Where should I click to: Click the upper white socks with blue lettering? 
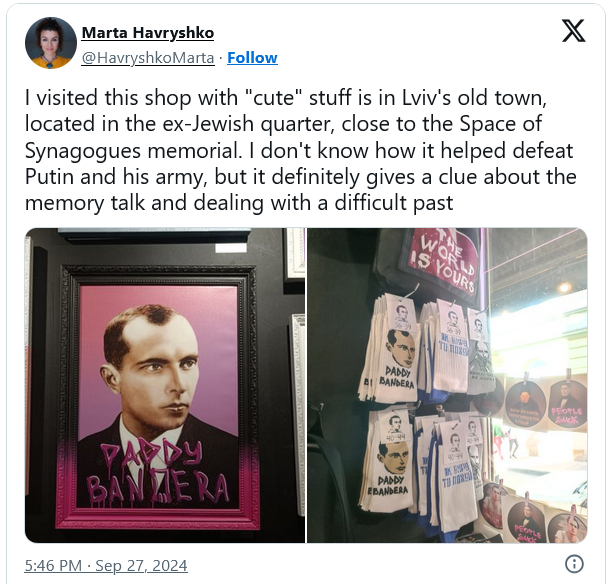[x=450, y=345]
